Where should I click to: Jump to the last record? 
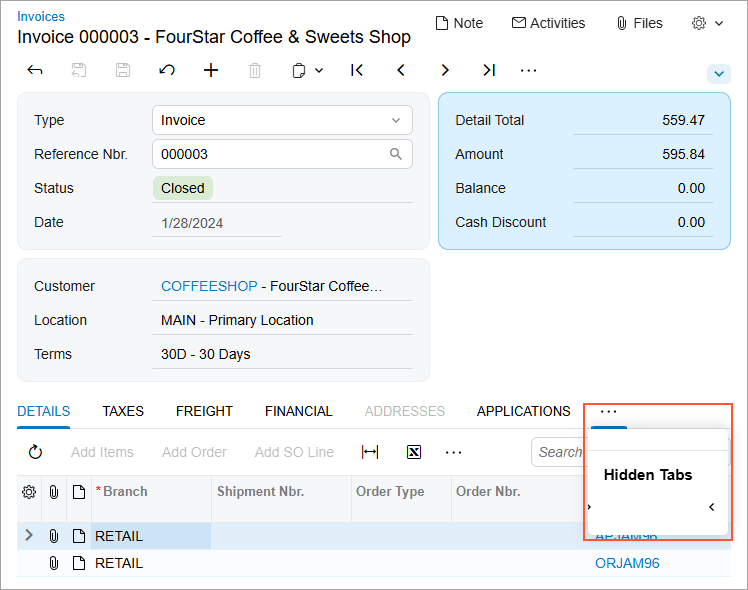pyautogui.click(x=488, y=70)
